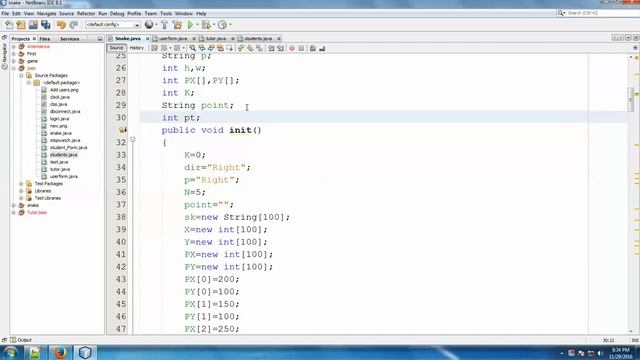Click the Debug Project icon
This screenshot has height=360, width=640.
pyautogui.click(x=206, y=25)
